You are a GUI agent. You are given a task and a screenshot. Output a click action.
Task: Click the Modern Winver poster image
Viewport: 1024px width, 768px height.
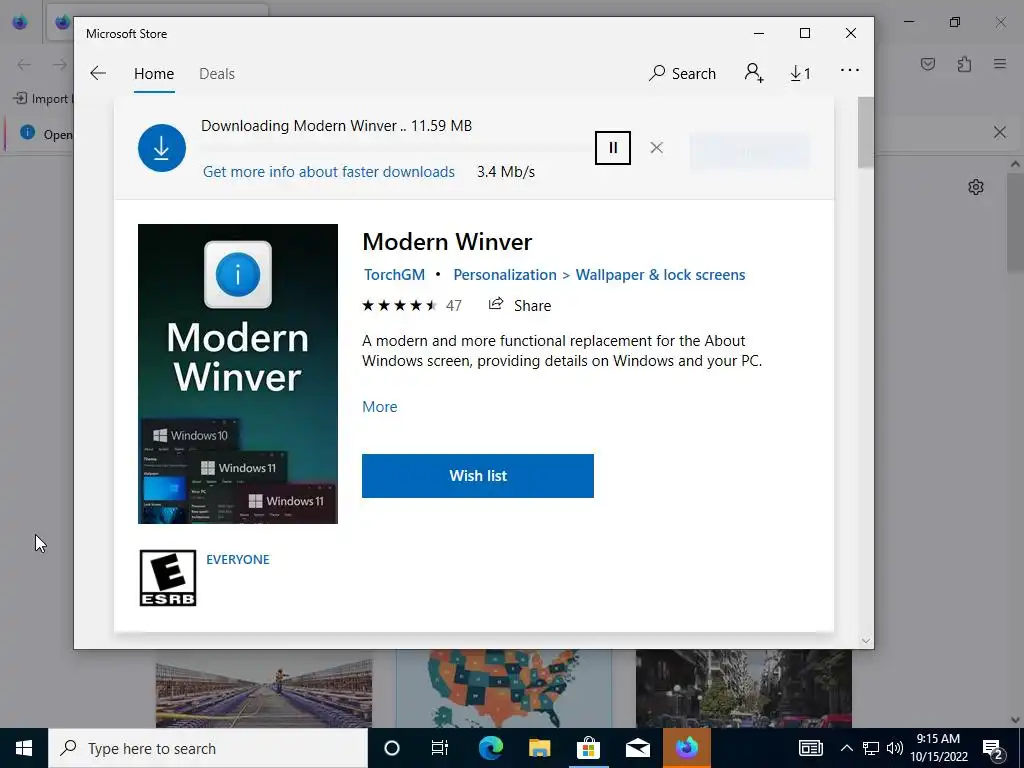[x=238, y=374]
